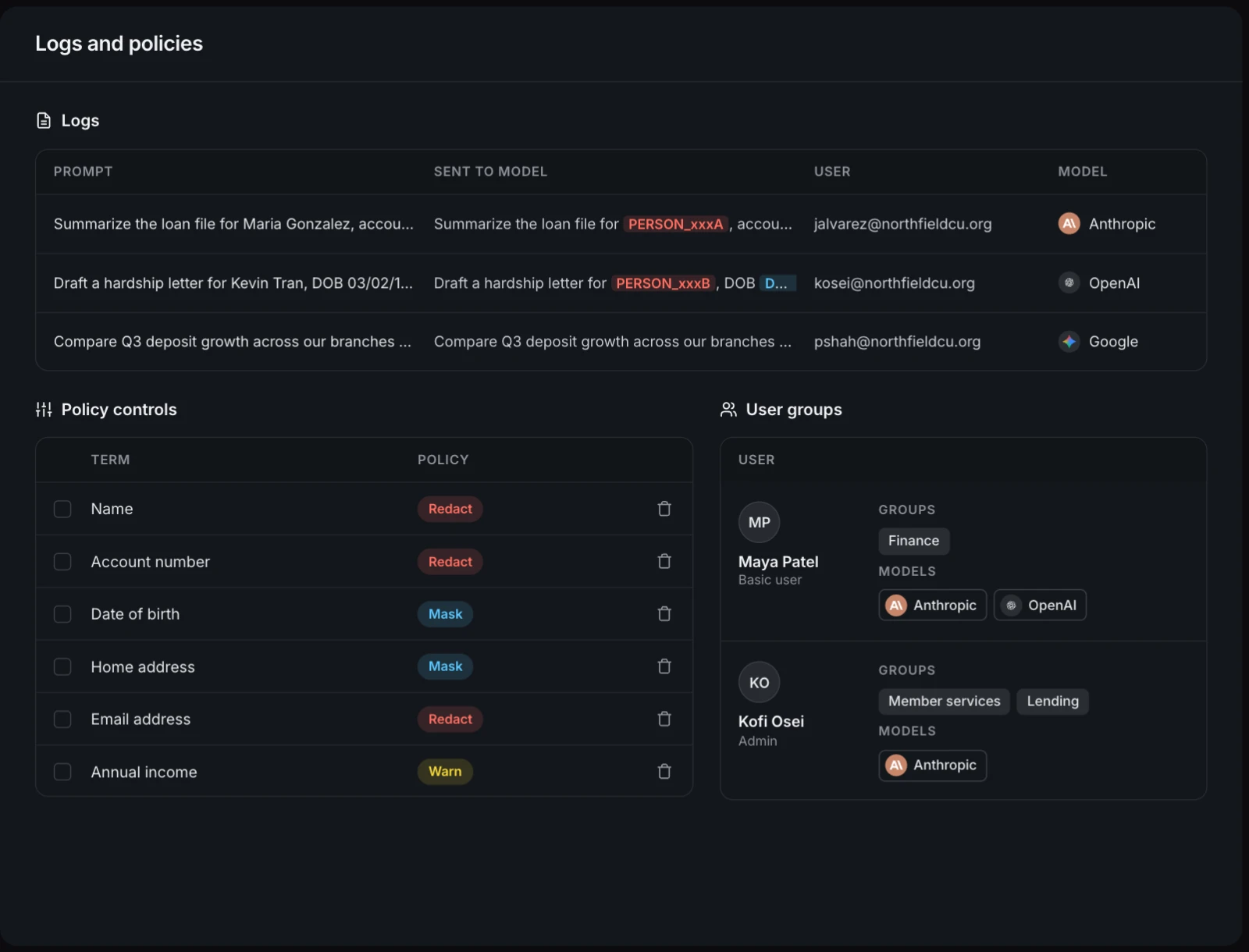Click Kofi Osei's Member services group tag
Screen dimensions: 1249x952
[x=944, y=702]
